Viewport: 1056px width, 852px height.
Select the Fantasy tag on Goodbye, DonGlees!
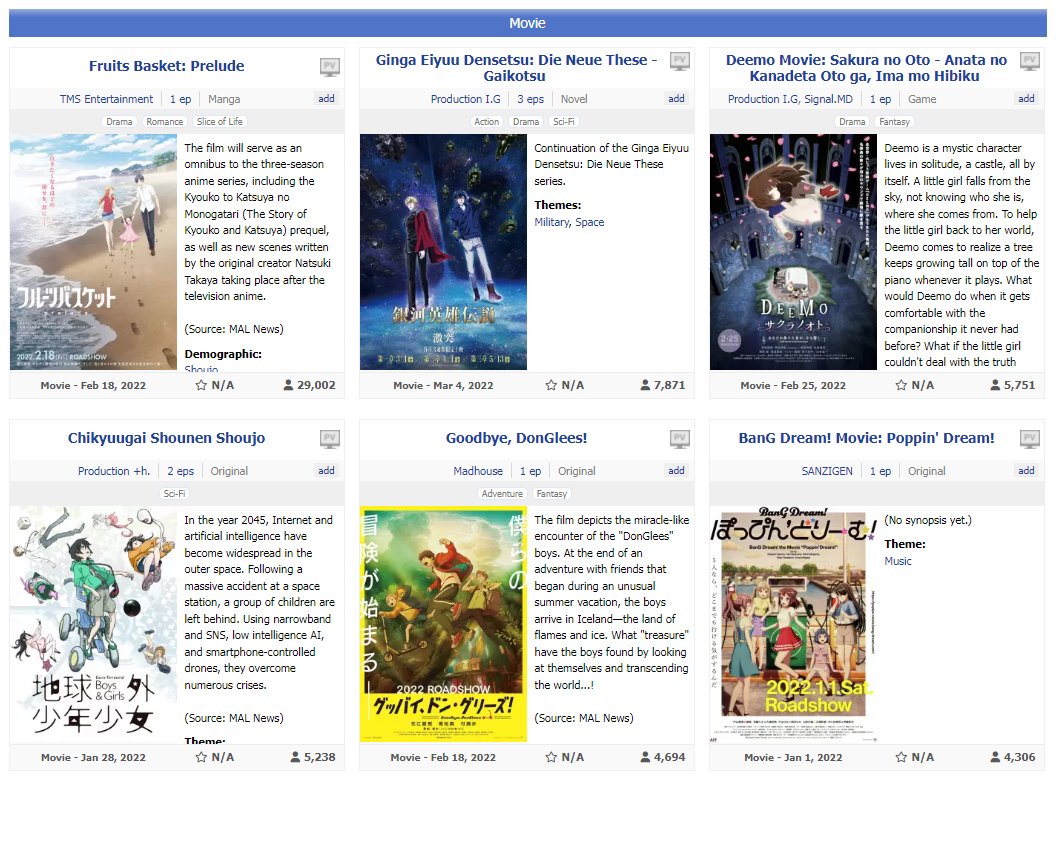click(x=552, y=494)
